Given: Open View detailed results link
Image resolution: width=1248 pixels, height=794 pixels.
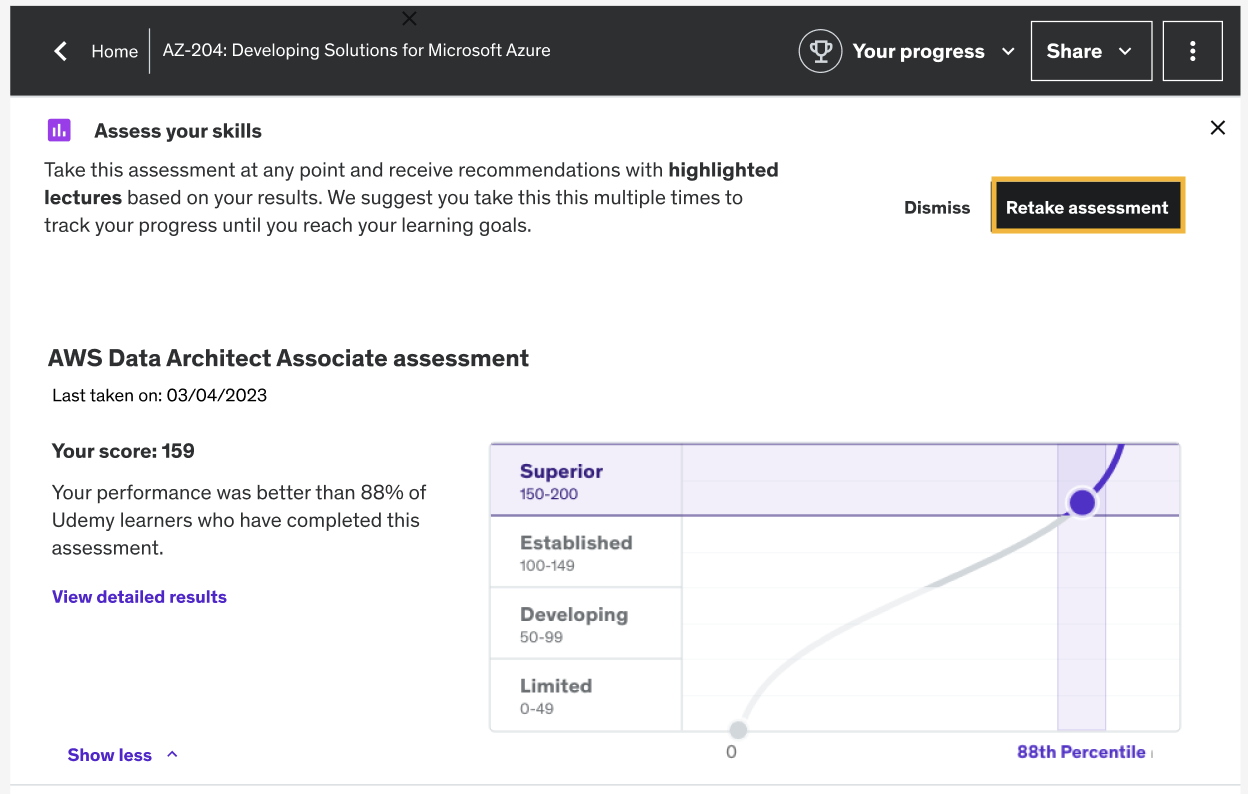Looking at the screenshot, I should (139, 597).
